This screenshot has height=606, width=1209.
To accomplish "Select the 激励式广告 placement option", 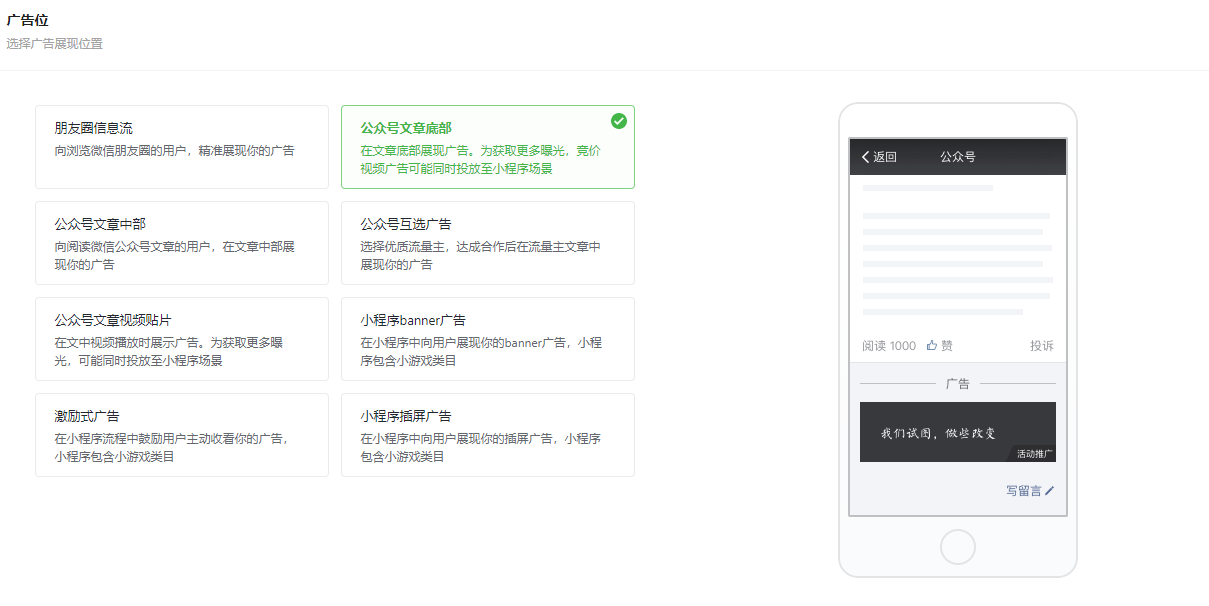I will coord(181,435).
